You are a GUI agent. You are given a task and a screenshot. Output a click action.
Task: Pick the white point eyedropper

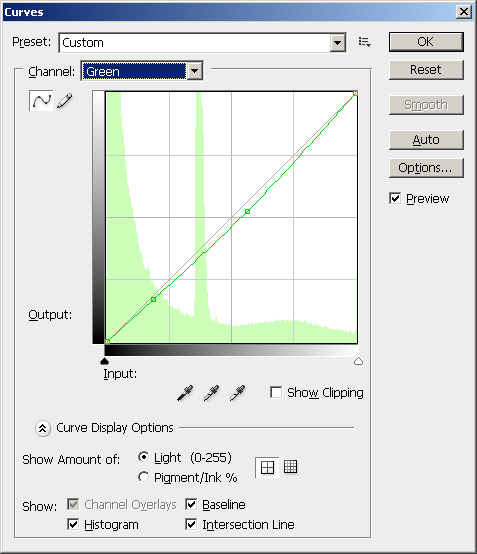(x=237, y=393)
